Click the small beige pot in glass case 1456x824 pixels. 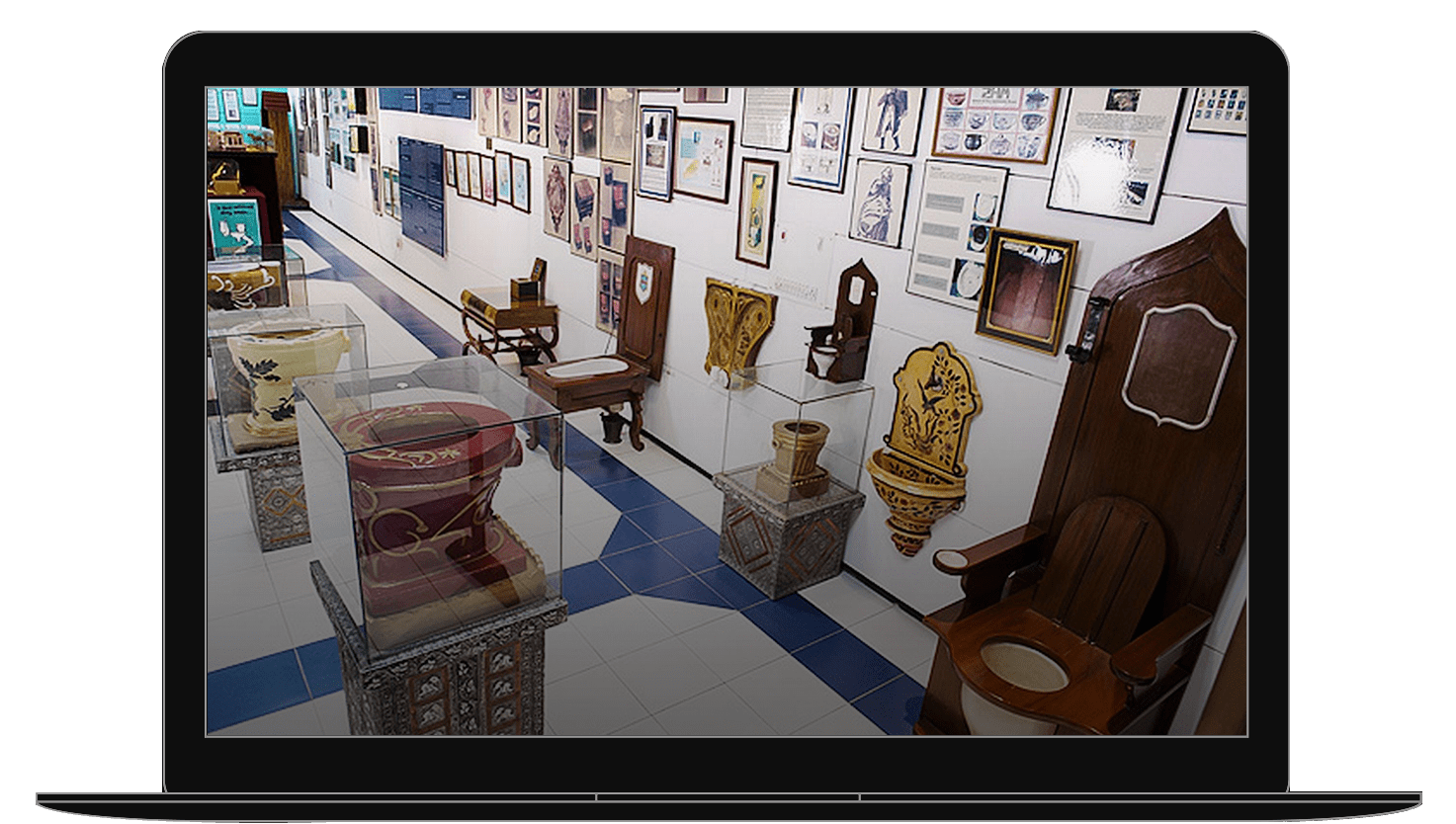(799, 456)
